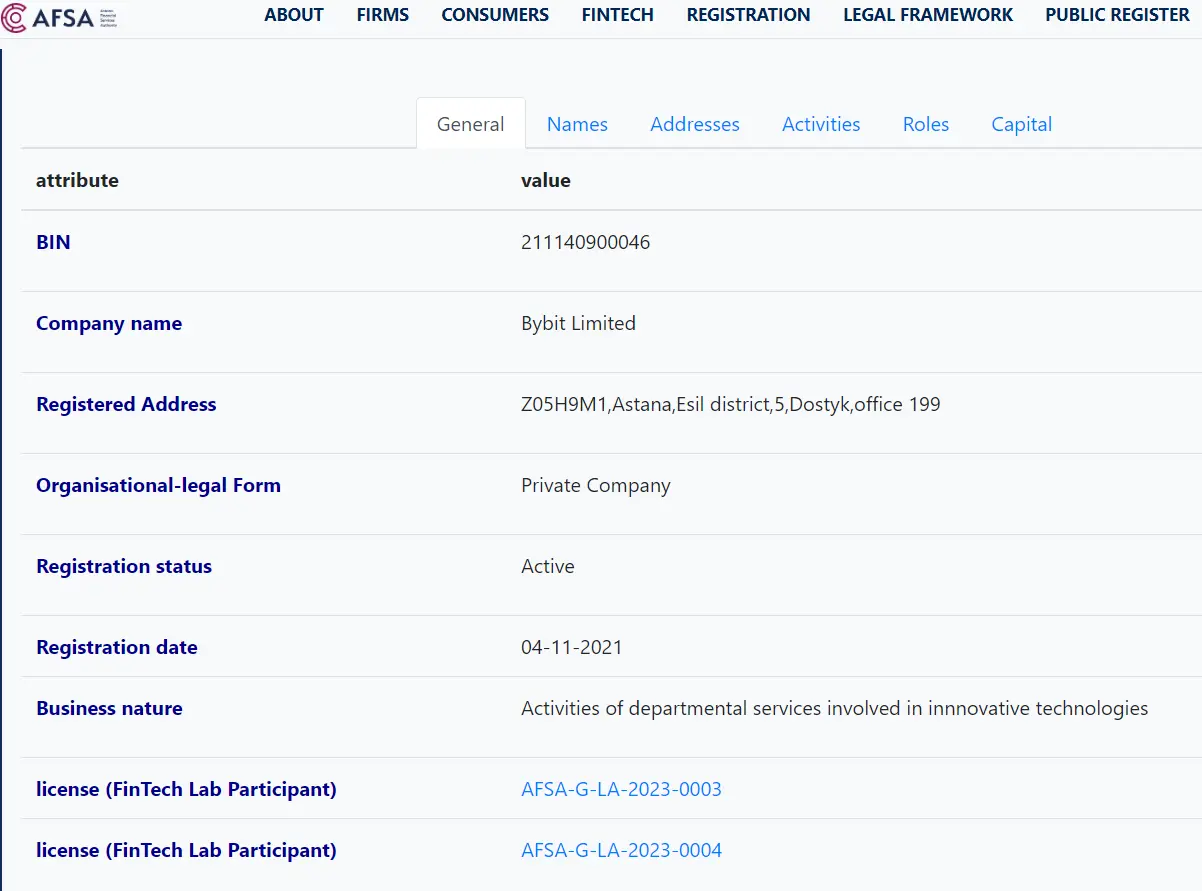
Task: Open license AFSA-G-LA-2023-0003 link
Action: (x=621, y=789)
